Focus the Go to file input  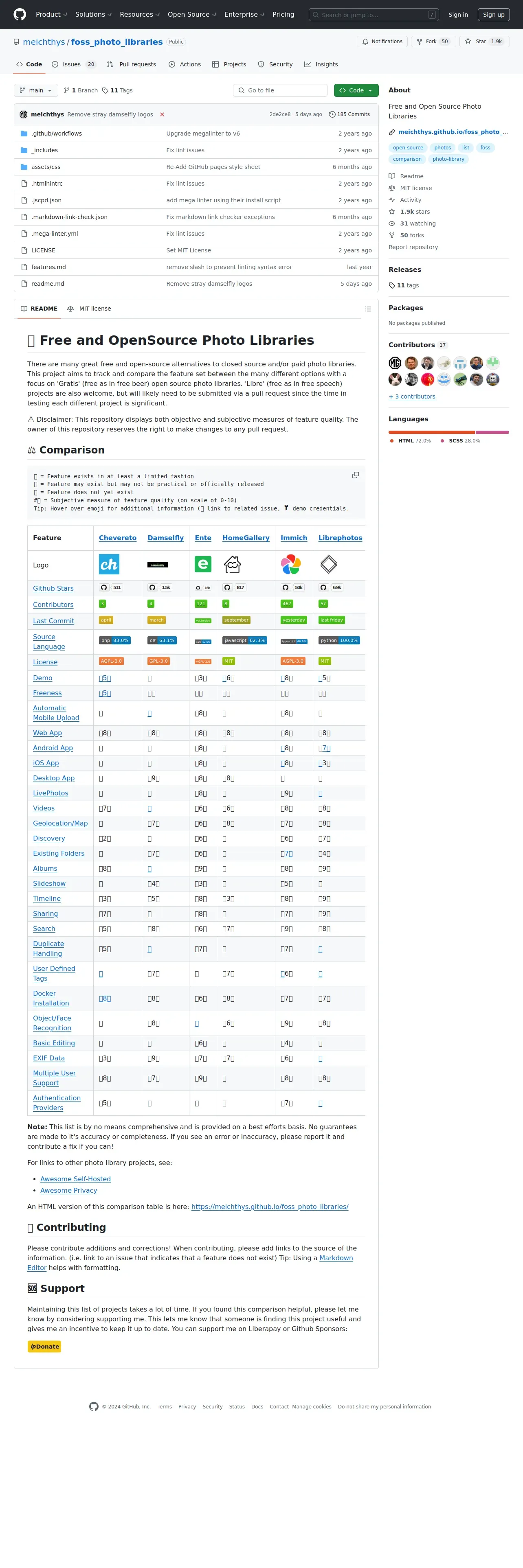(280, 90)
